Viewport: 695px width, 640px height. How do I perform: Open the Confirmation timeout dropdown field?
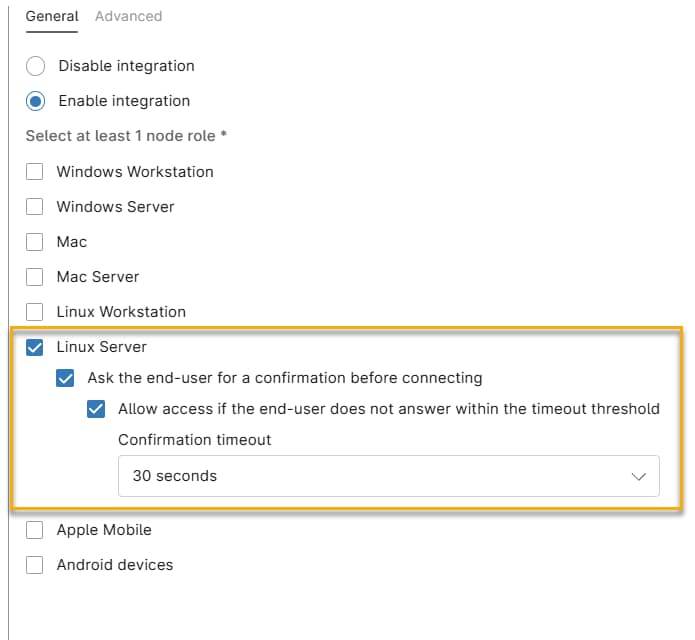388,476
